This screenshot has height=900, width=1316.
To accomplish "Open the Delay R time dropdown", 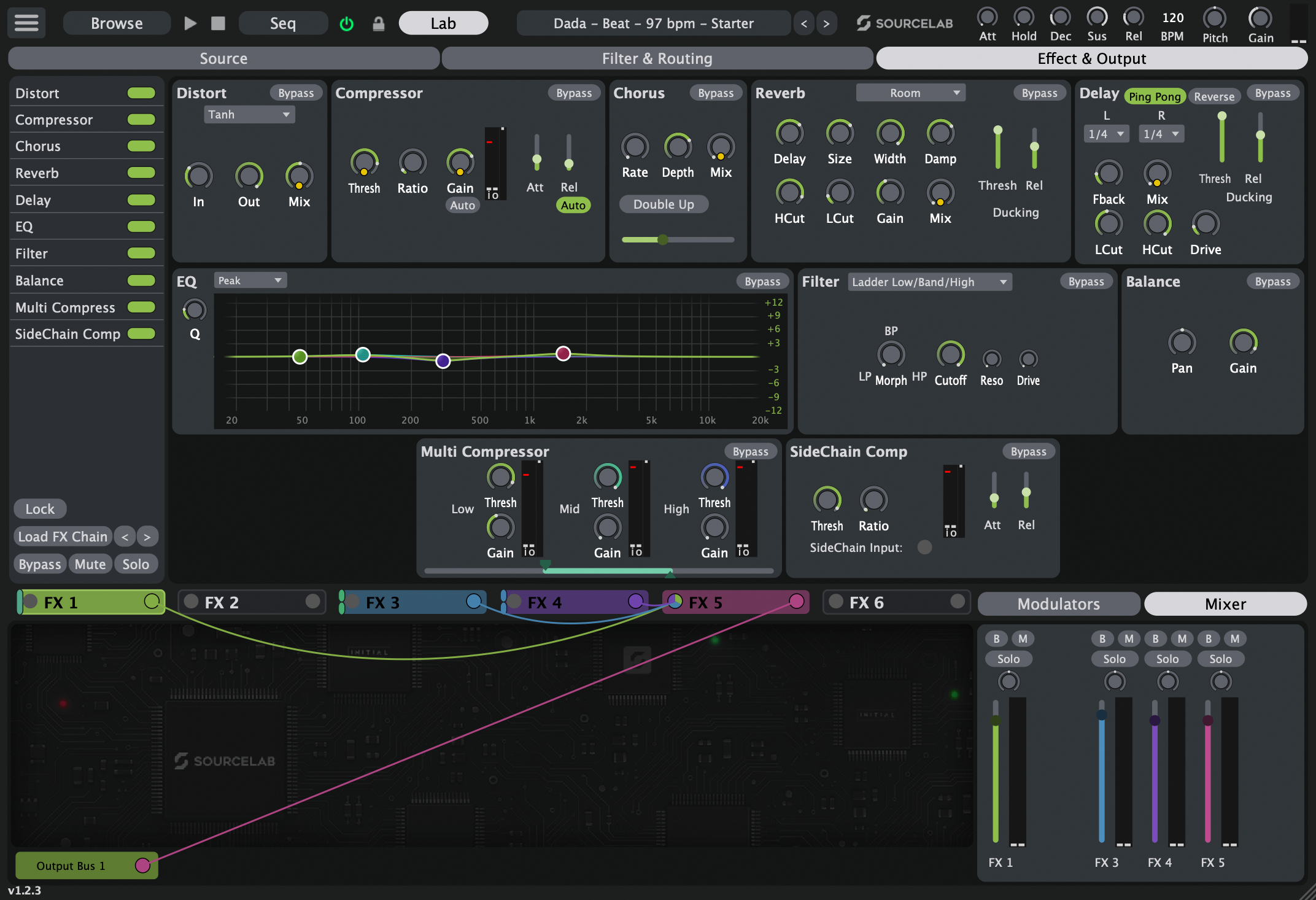I will pos(1161,134).
